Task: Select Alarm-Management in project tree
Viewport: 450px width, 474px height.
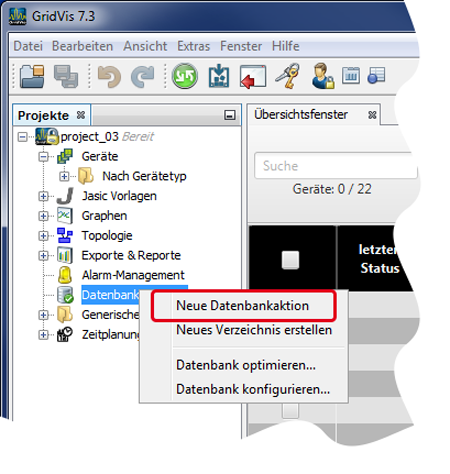Action: pos(133,275)
